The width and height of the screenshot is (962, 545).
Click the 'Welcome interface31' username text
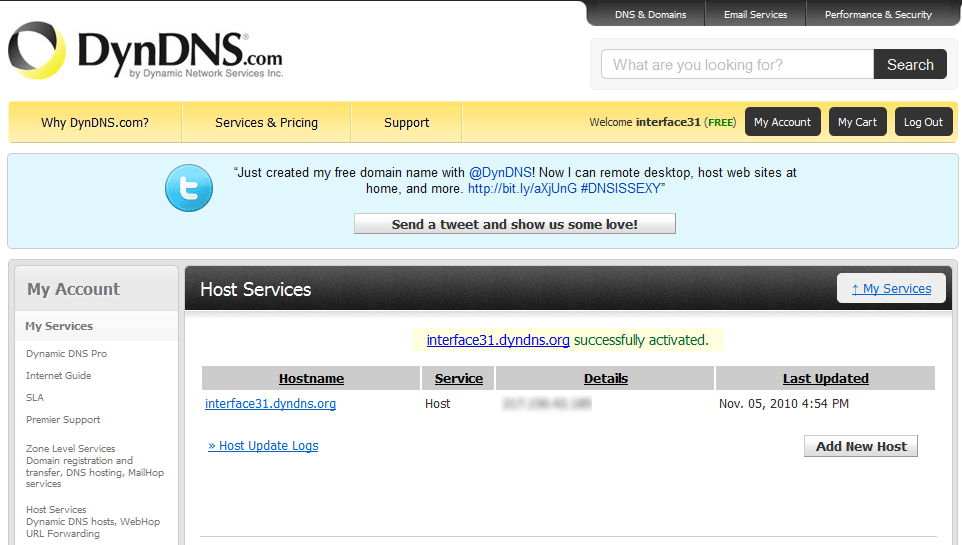coord(645,122)
